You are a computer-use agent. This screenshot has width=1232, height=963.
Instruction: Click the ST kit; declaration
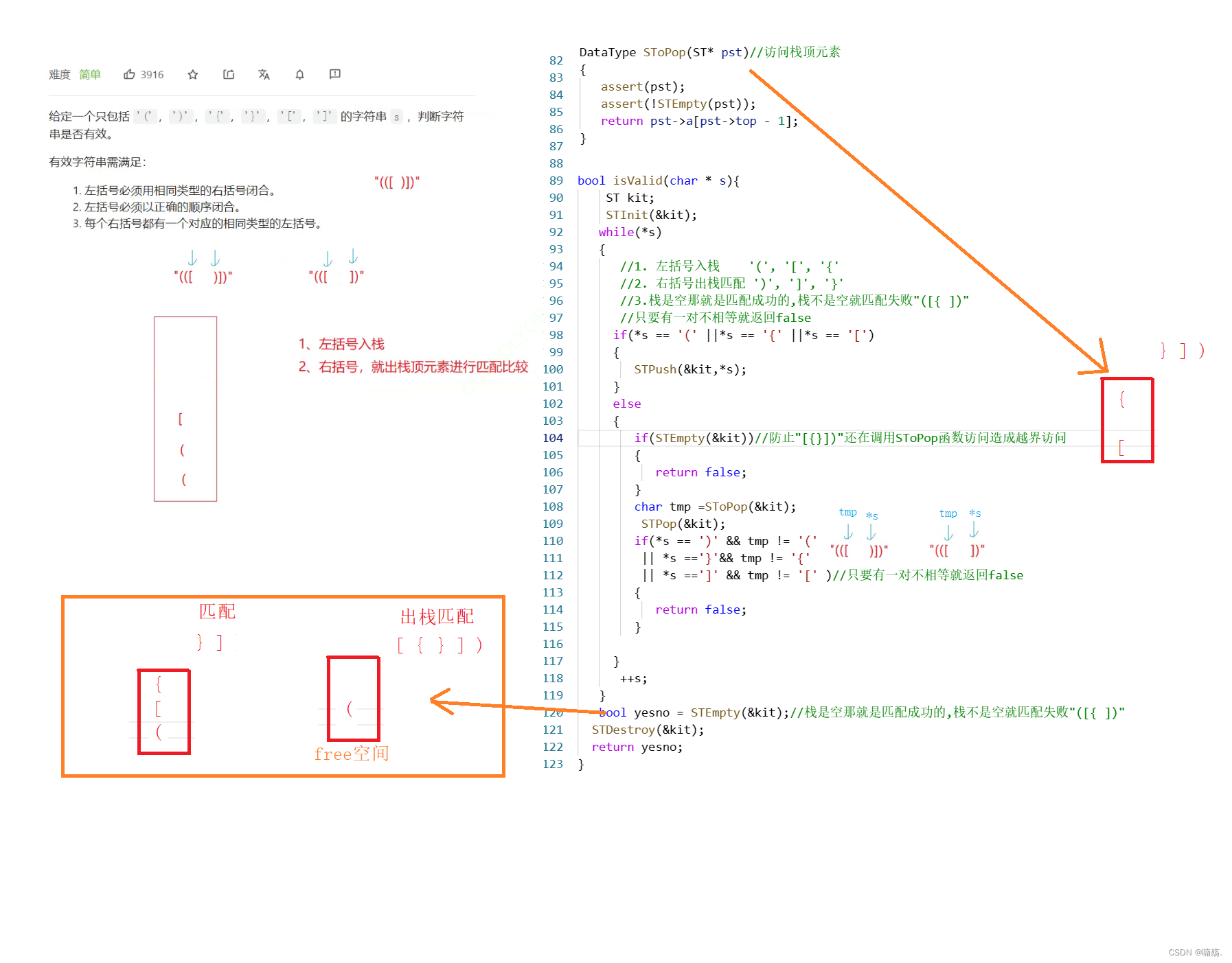630,198
